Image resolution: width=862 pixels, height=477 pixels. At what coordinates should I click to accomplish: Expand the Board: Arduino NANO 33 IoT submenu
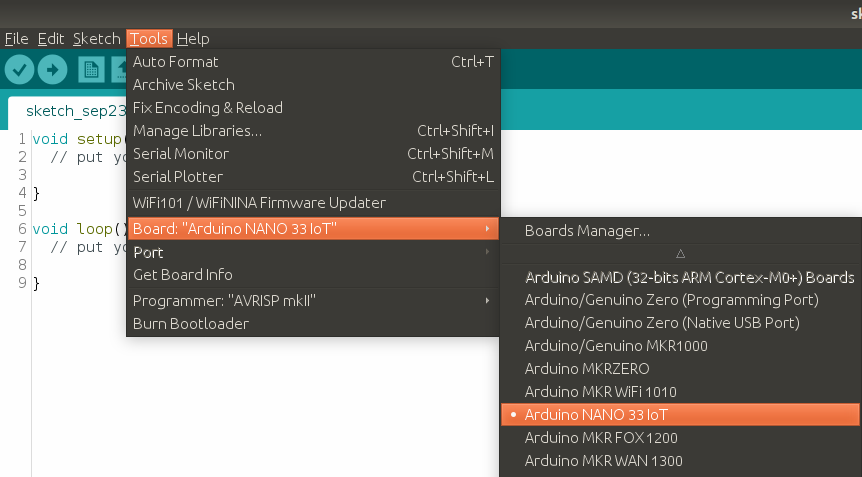pyautogui.click(x=313, y=229)
